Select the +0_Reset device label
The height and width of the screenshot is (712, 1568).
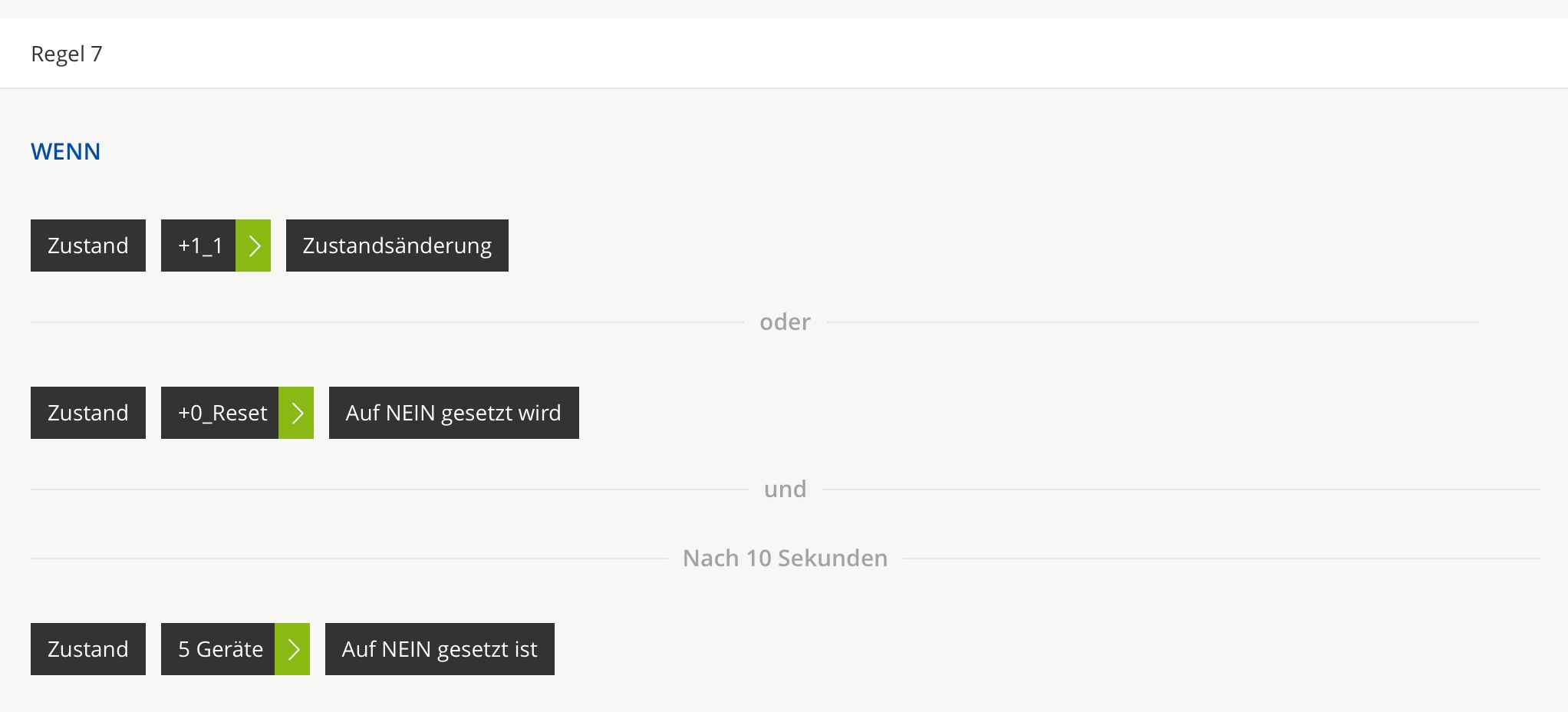220,413
